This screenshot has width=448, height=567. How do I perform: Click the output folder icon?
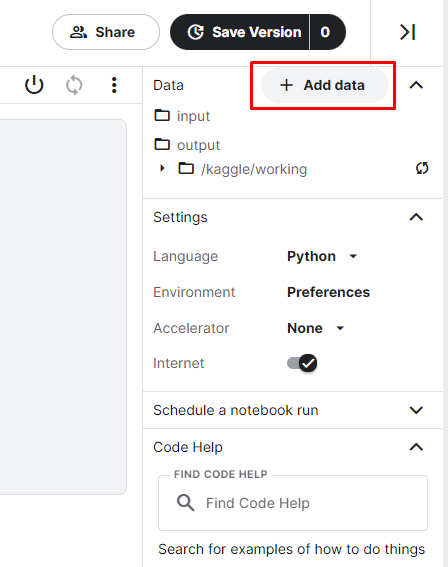click(x=162, y=144)
